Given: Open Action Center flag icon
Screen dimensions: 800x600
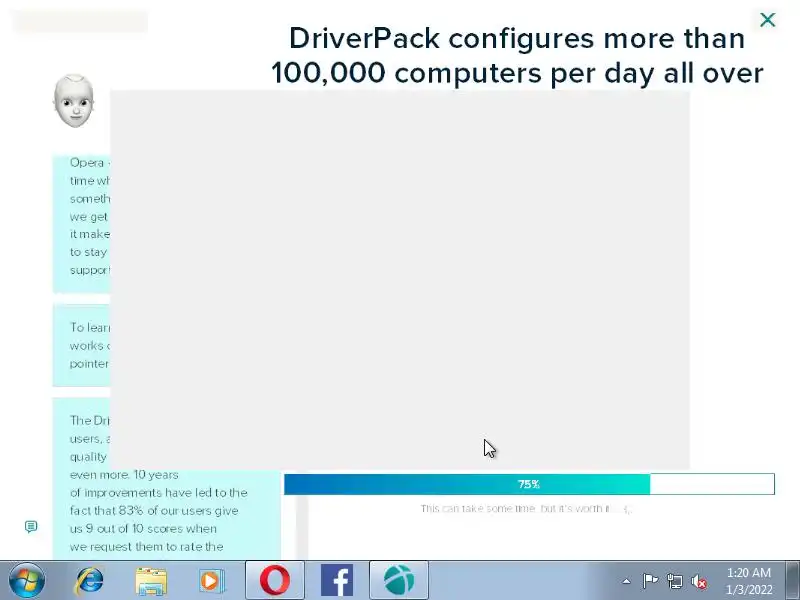Looking at the screenshot, I should pyautogui.click(x=650, y=581).
